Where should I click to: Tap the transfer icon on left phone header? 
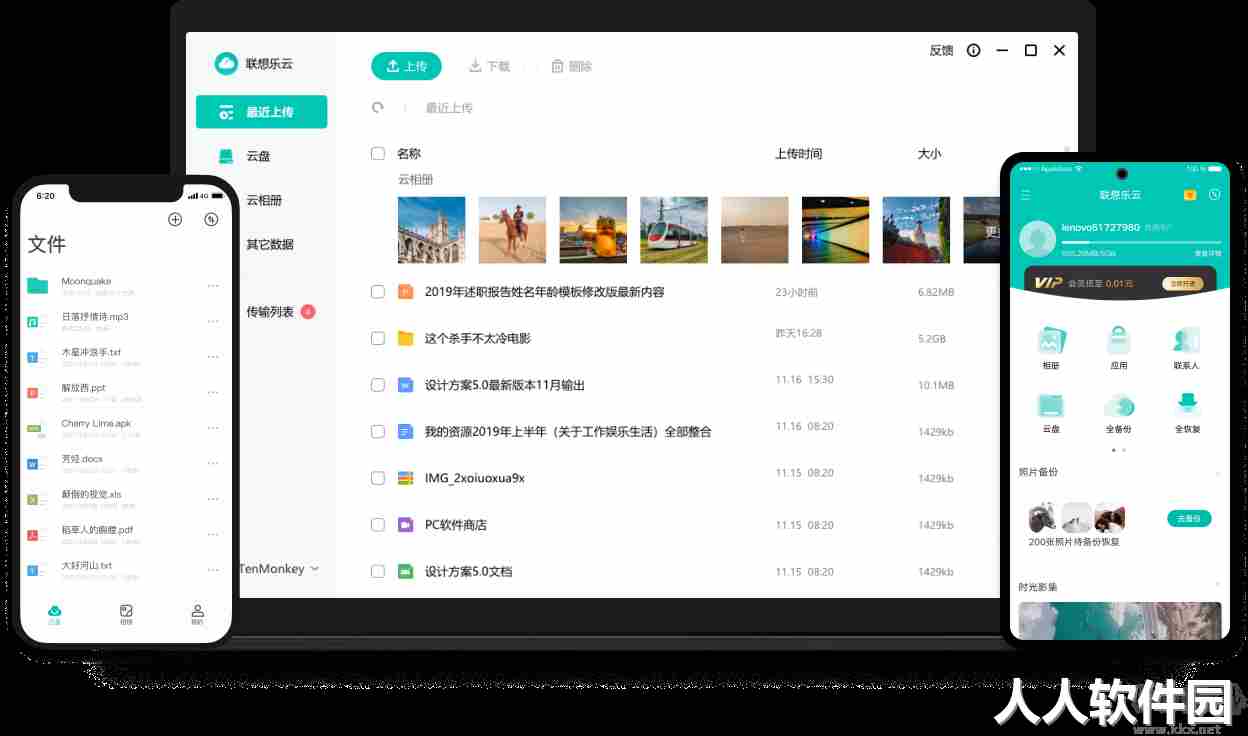point(211,219)
